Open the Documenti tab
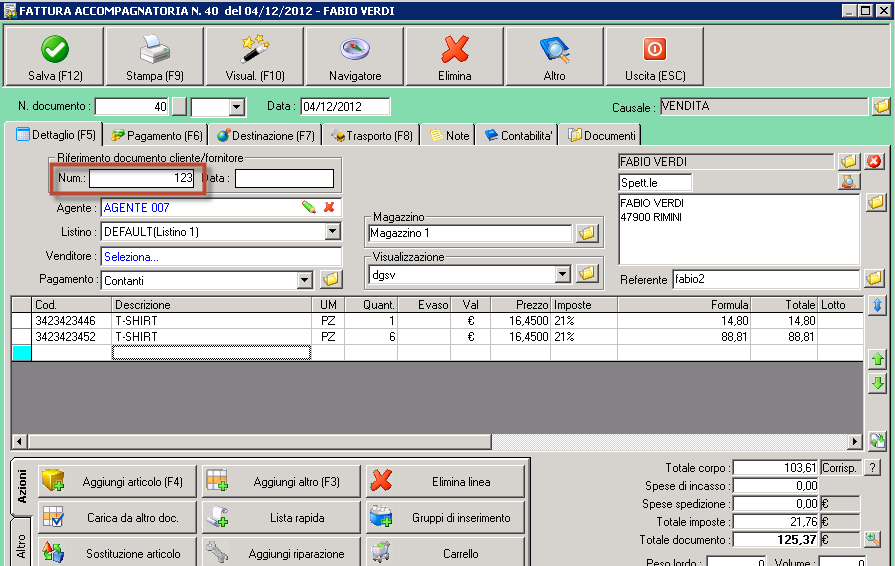The image size is (895, 566). [602, 136]
